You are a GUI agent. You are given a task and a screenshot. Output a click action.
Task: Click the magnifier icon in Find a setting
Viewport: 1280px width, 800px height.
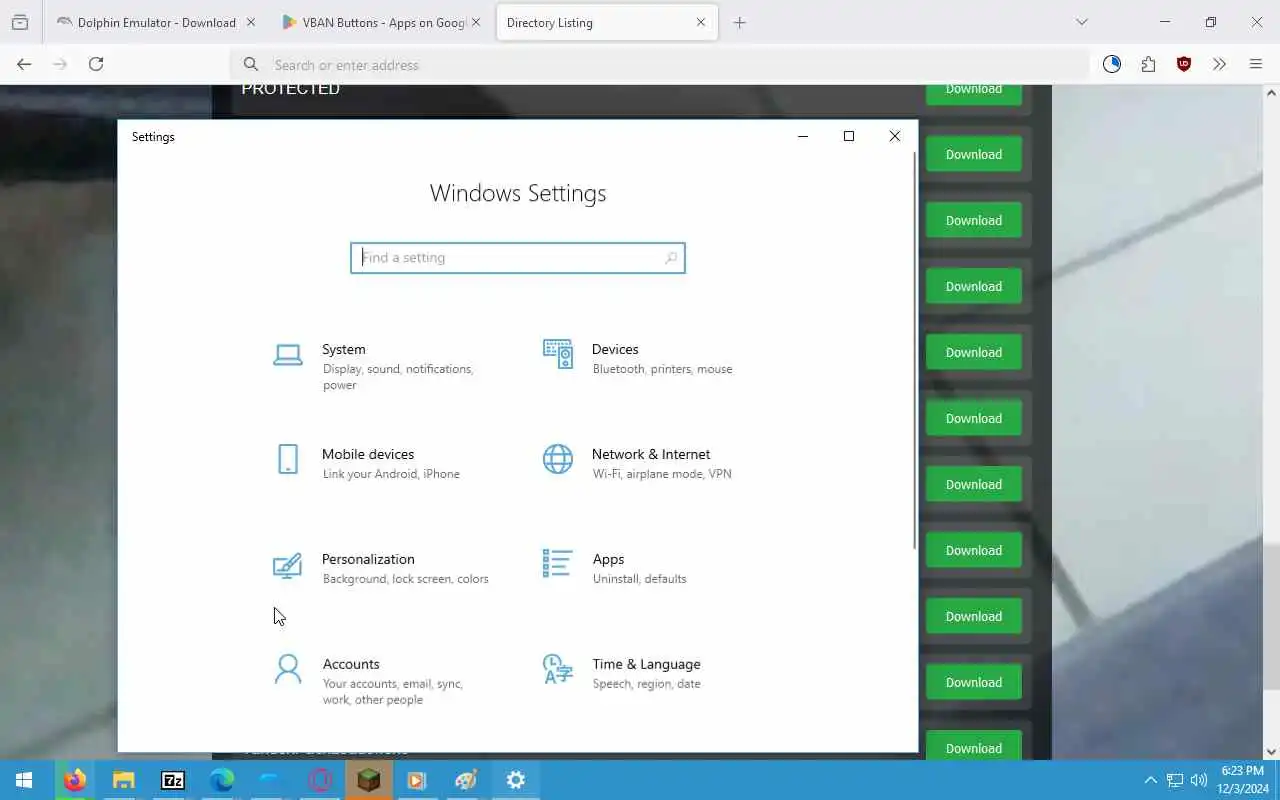(671, 258)
